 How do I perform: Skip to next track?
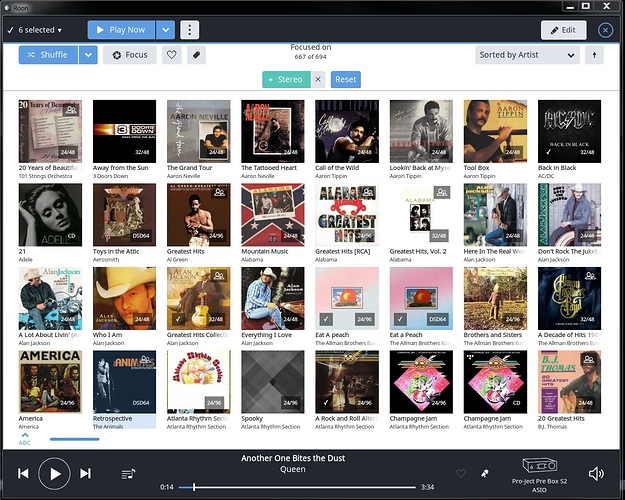pyautogui.click(x=85, y=473)
